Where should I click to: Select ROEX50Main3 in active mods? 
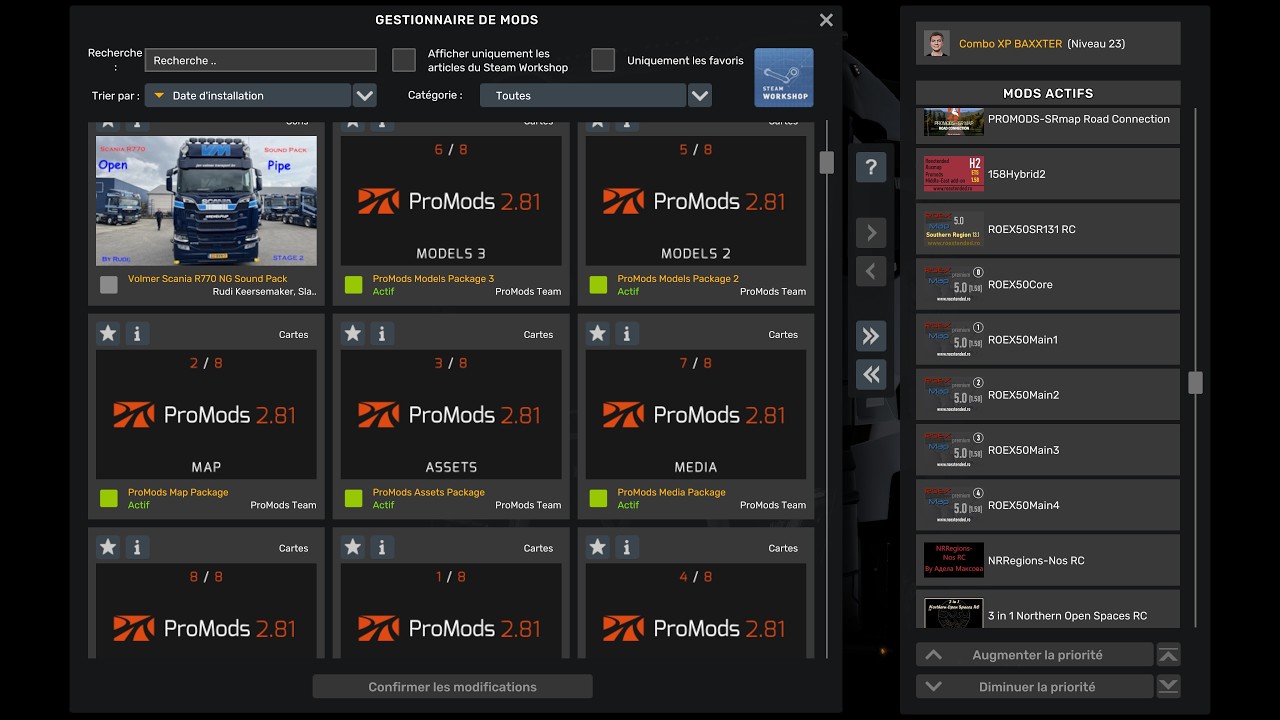(1048, 450)
